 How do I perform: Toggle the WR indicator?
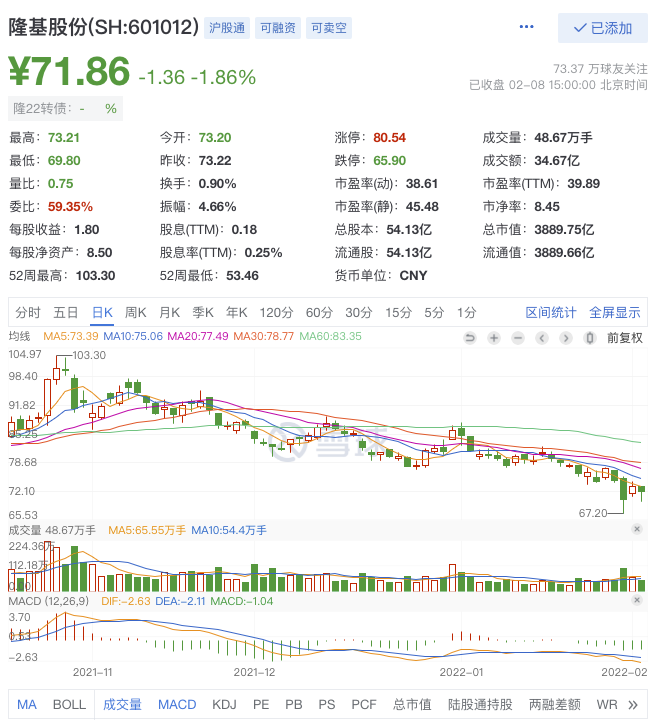pyautogui.click(x=607, y=705)
